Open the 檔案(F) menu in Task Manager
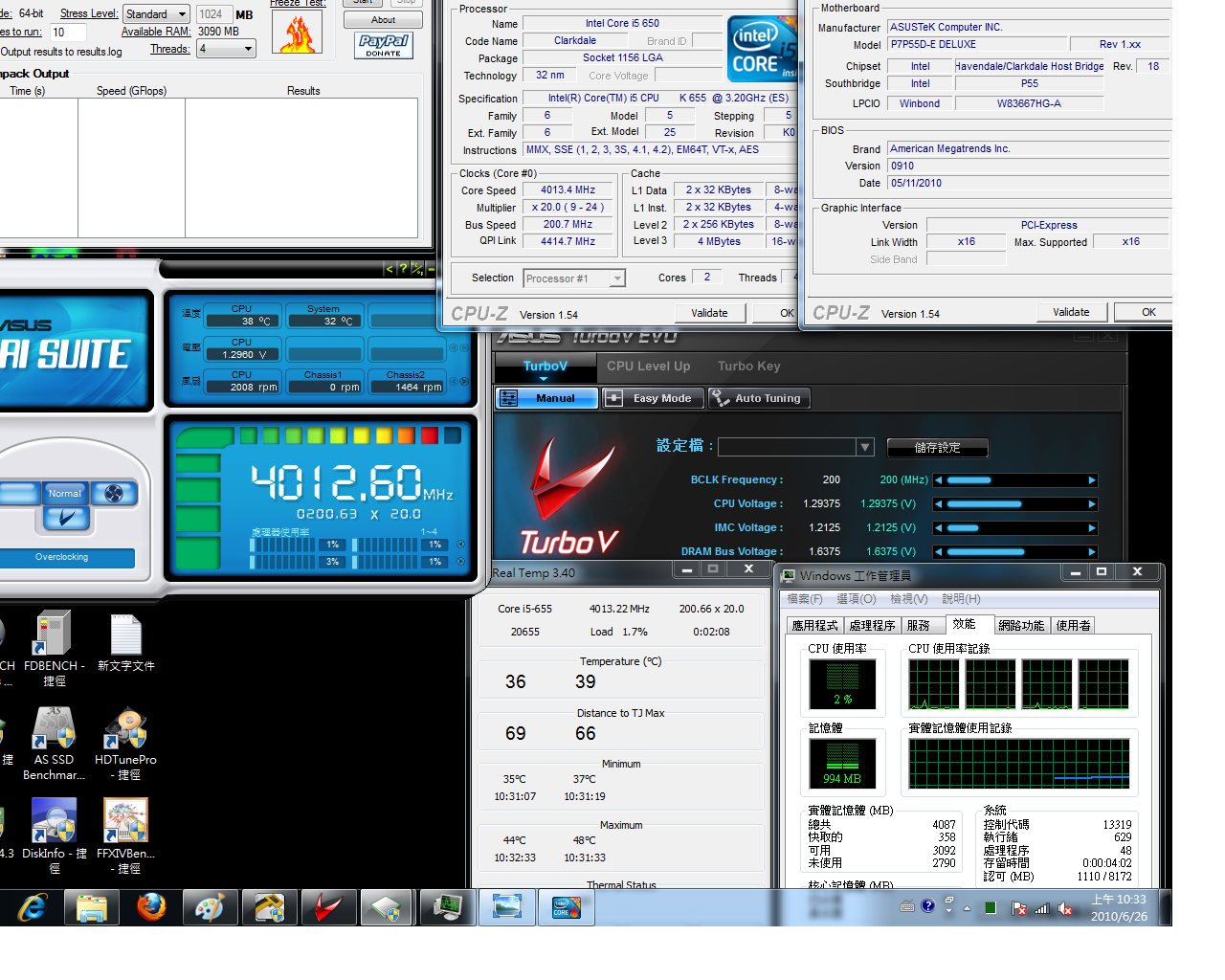Screen dimensions: 1225x980 (x=805, y=599)
